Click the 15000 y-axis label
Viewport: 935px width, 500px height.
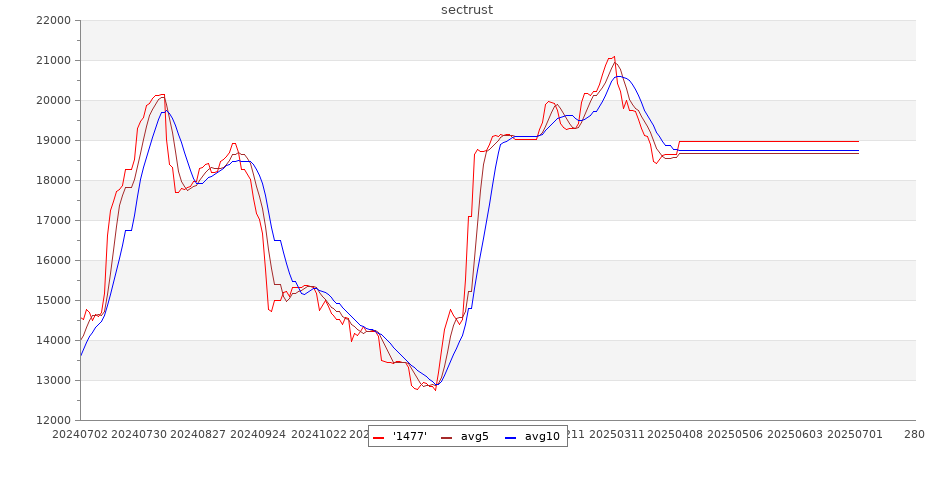pyautogui.click(x=52, y=300)
